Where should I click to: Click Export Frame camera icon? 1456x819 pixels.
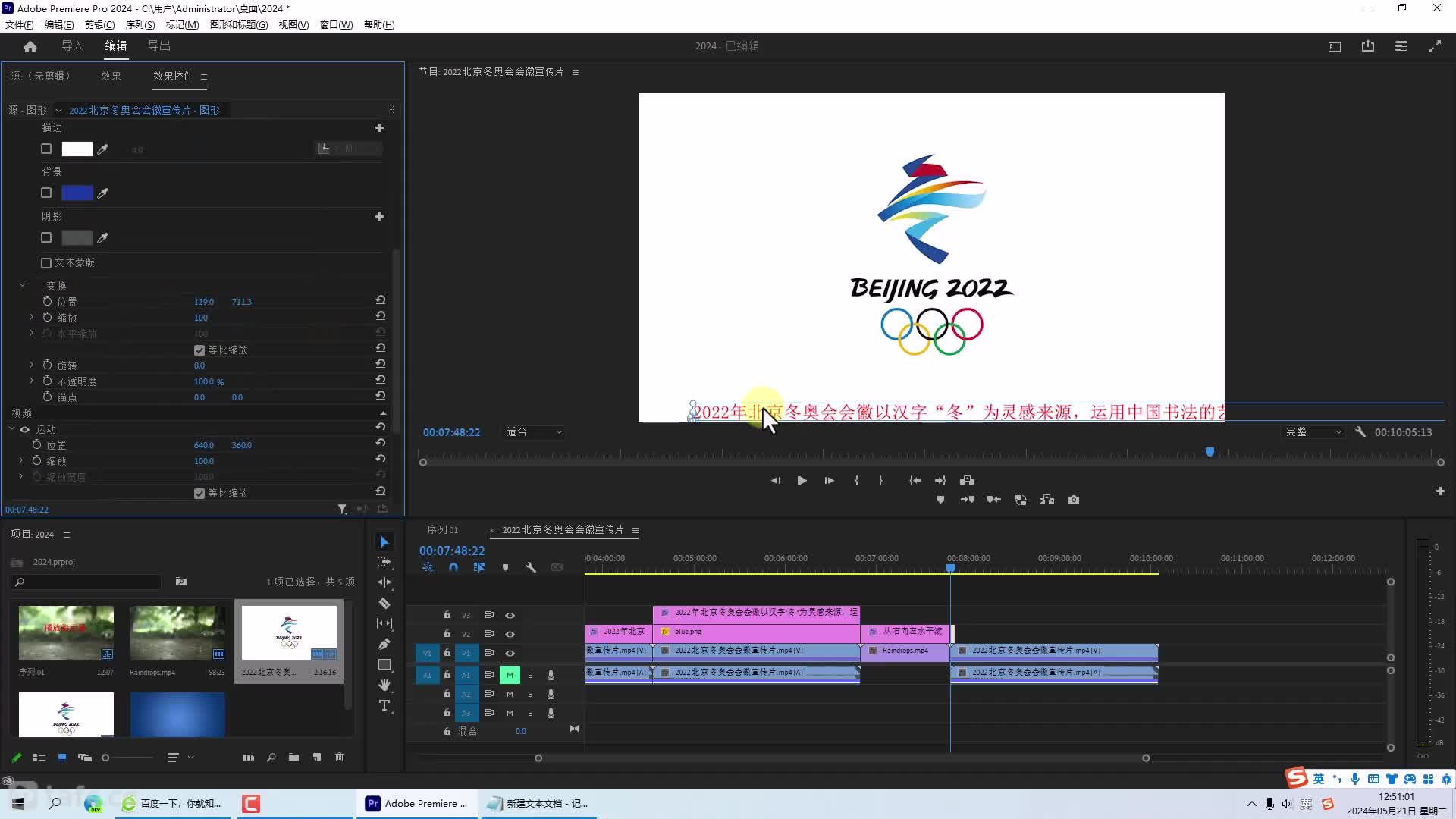tap(1074, 500)
